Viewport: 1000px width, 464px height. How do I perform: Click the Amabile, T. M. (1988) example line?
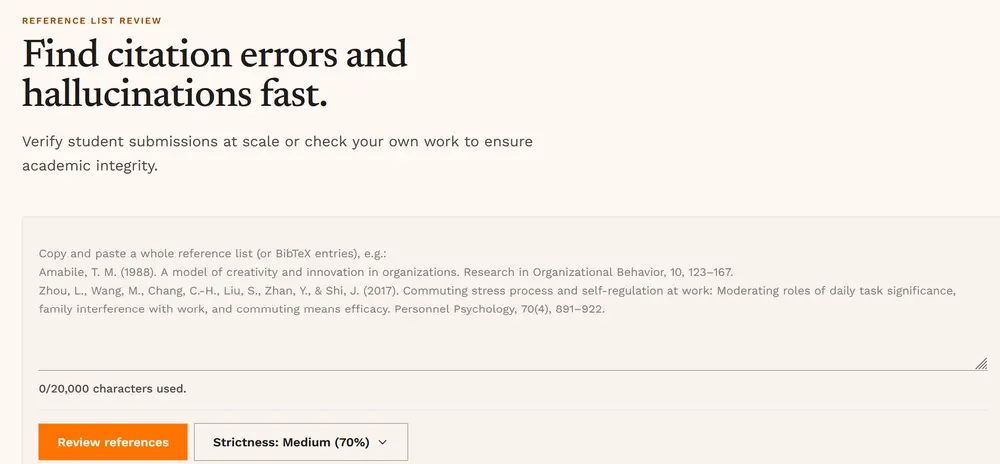(386, 272)
